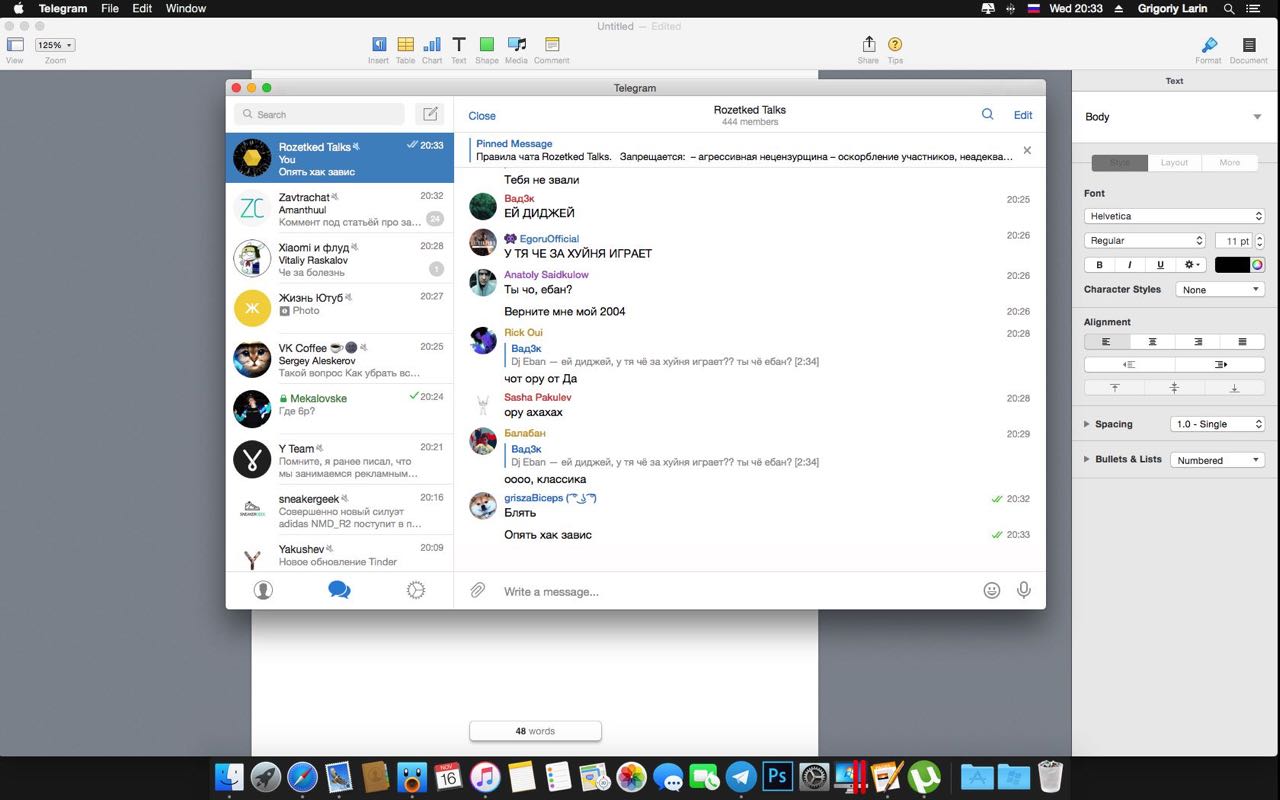Open uTorrent from the Dock
1280x800 pixels.
click(x=925, y=776)
